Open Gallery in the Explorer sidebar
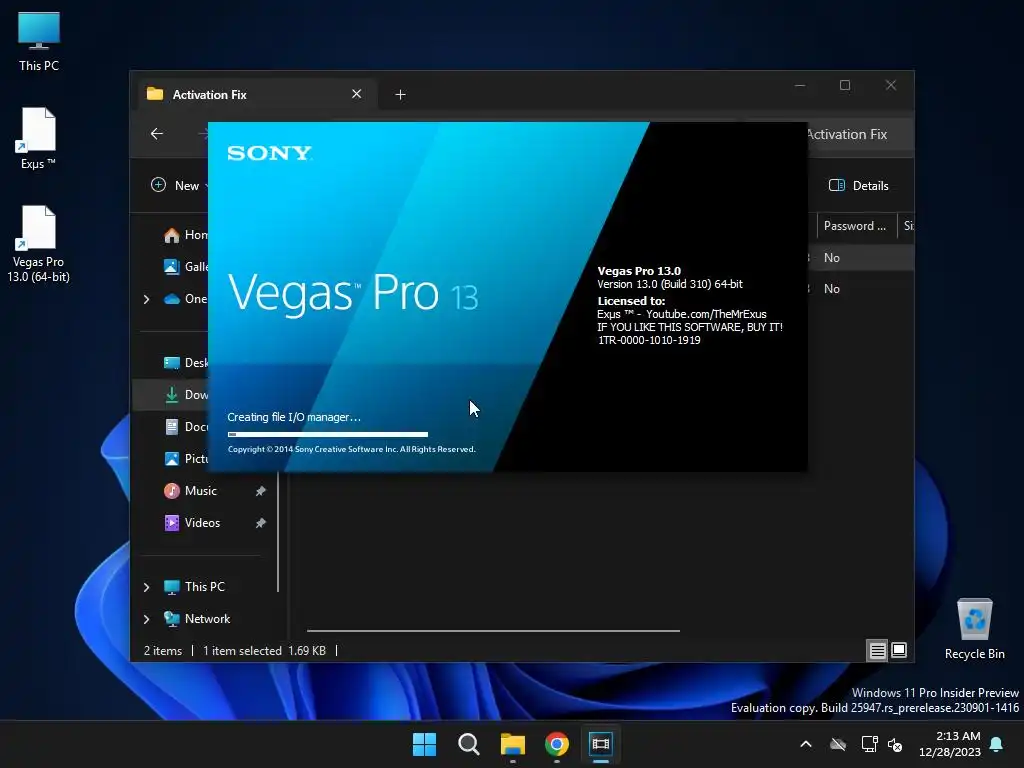The image size is (1024, 768). coord(186,266)
